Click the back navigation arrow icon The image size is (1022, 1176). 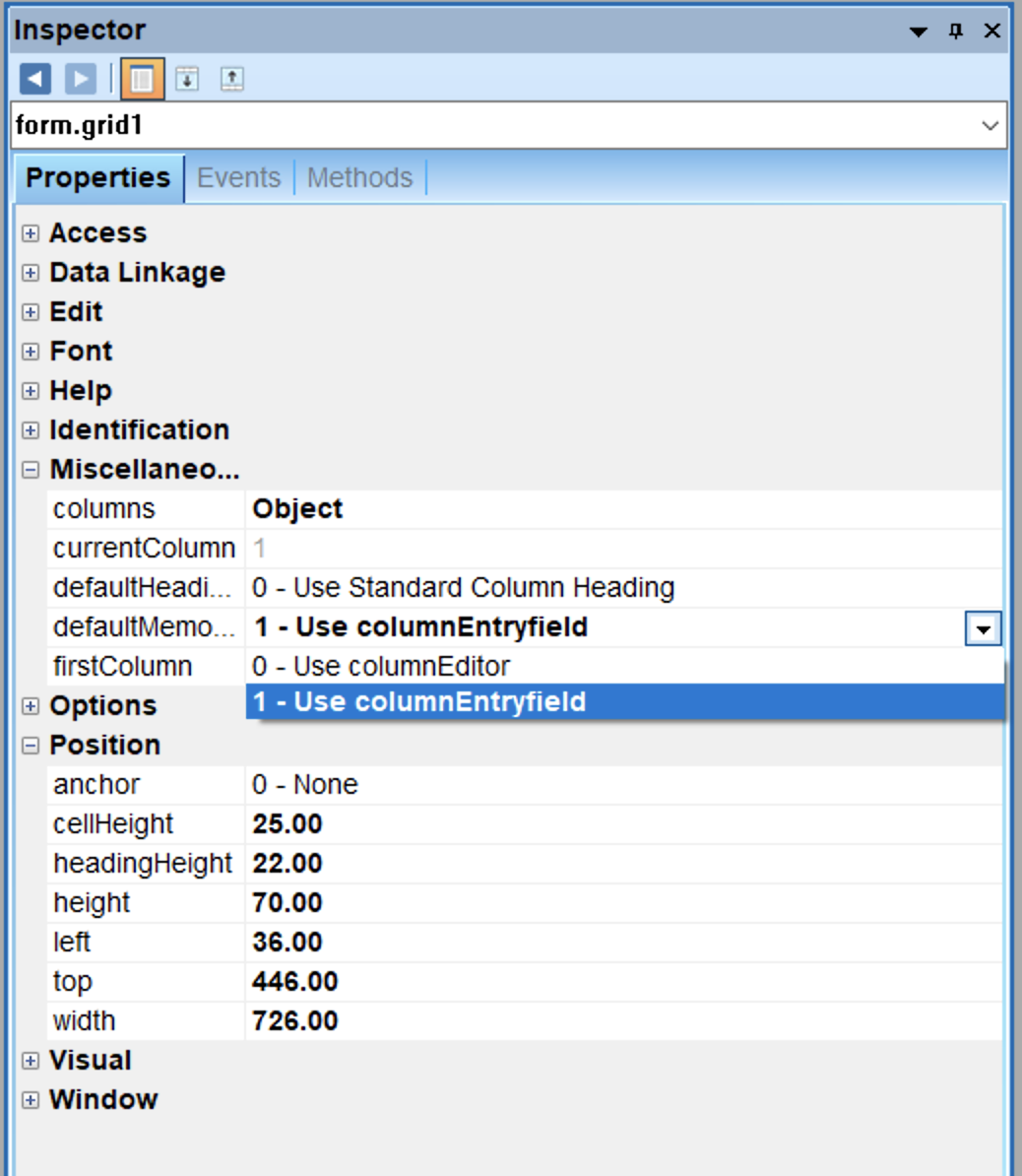pyautogui.click(x=35, y=79)
